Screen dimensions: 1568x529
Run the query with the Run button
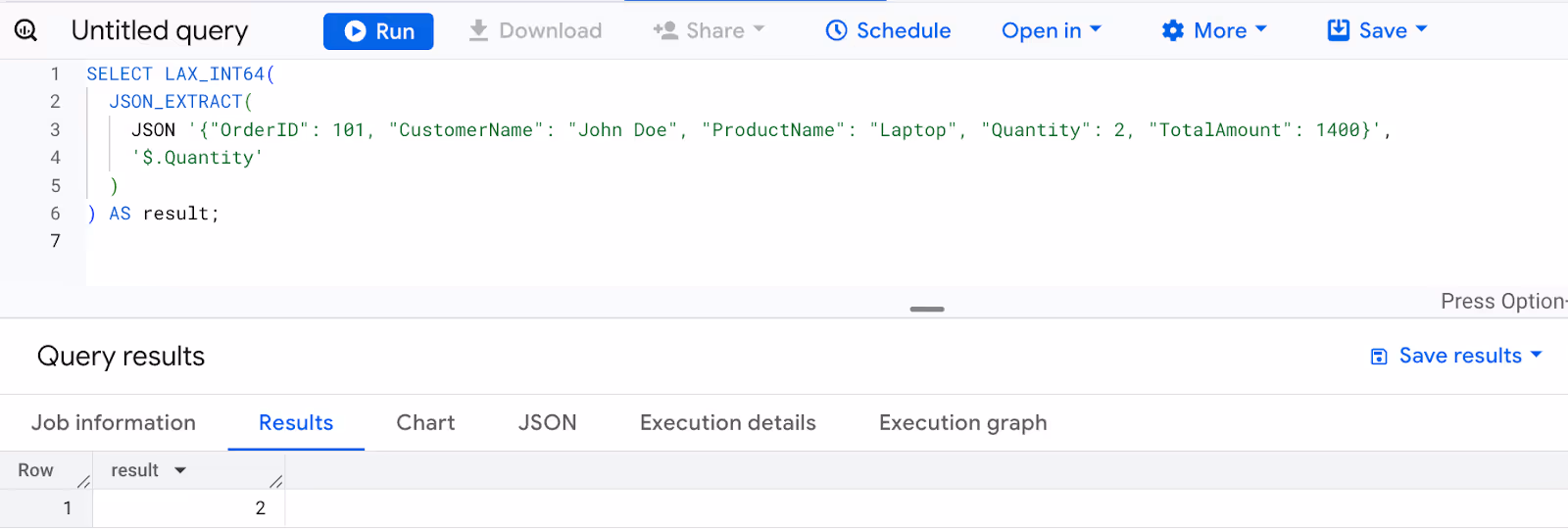tap(378, 31)
